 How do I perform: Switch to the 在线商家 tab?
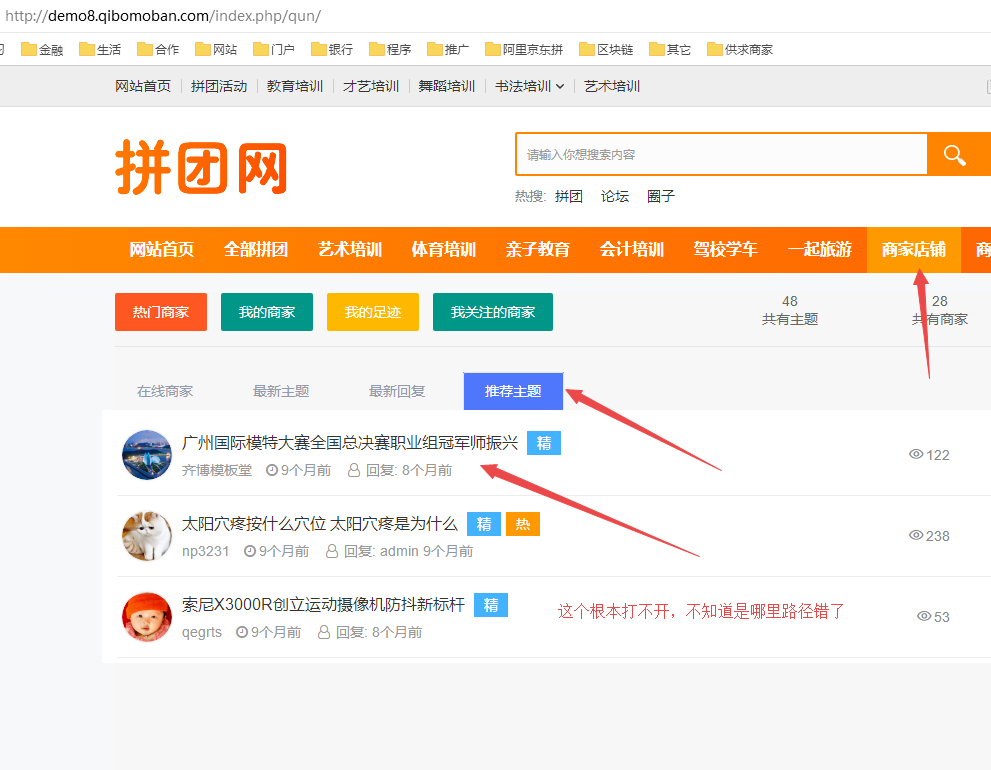[165, 391]
